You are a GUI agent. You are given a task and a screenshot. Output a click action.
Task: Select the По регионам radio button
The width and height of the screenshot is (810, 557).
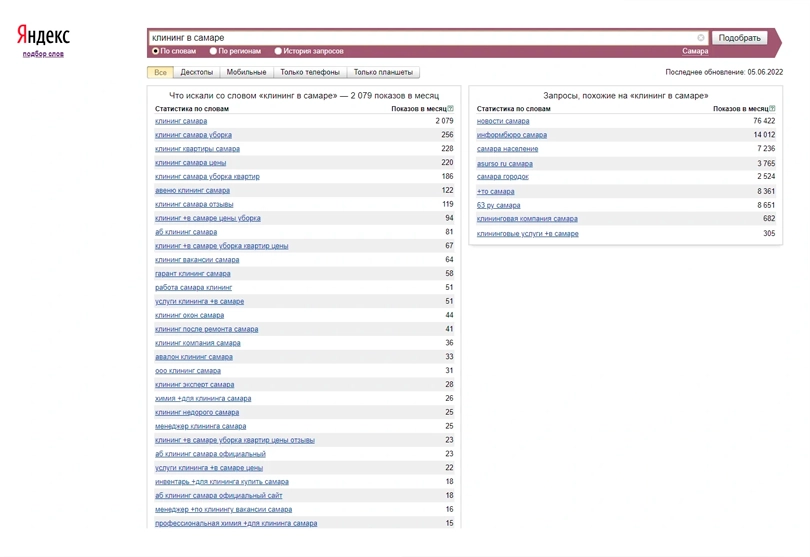(x=213, y=51)
